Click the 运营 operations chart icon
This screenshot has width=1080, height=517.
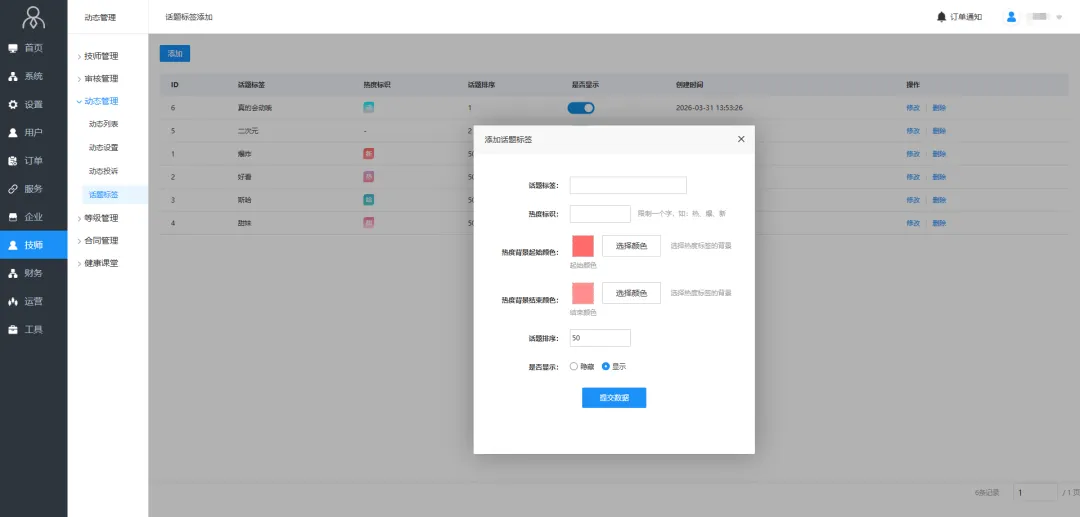click(13, 301)
